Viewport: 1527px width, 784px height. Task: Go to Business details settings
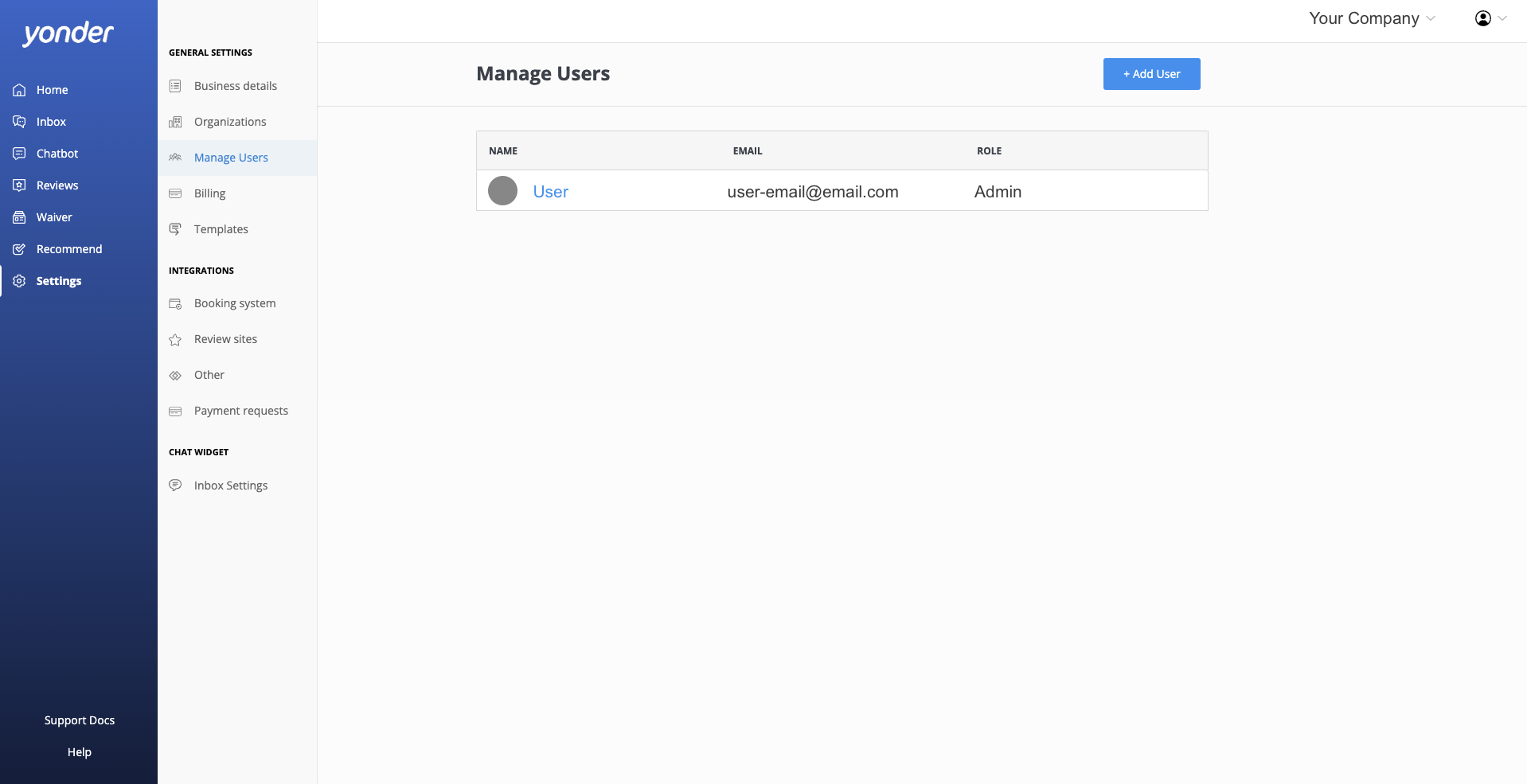[237, 86]
